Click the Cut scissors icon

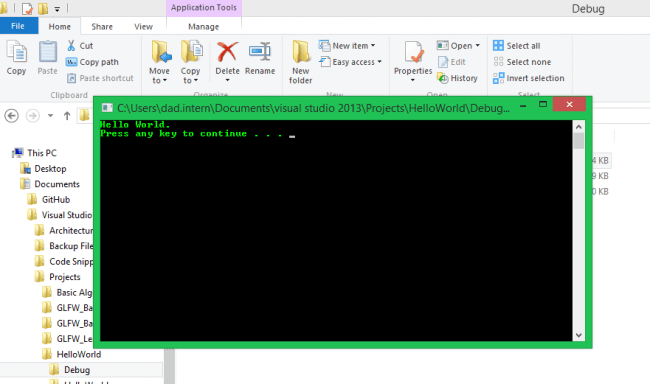[x=71, y=46]
